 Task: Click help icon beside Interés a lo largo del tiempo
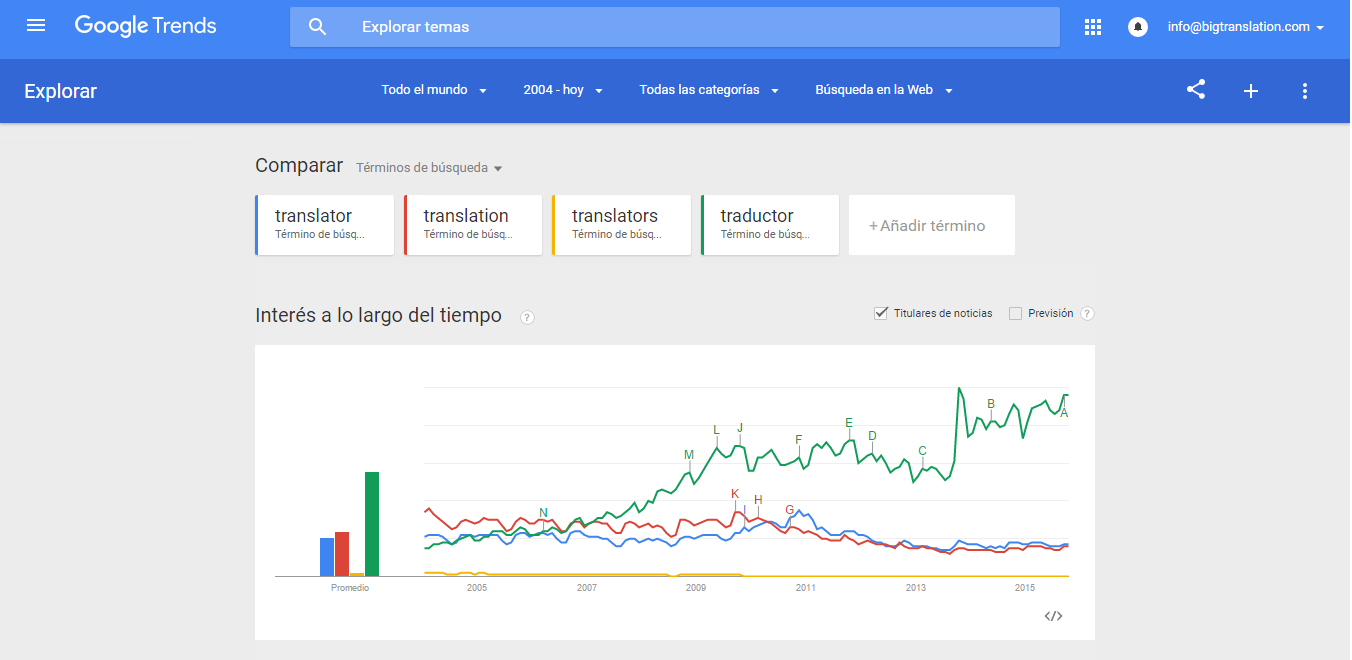pyautogui.click(x=527, y=317)
